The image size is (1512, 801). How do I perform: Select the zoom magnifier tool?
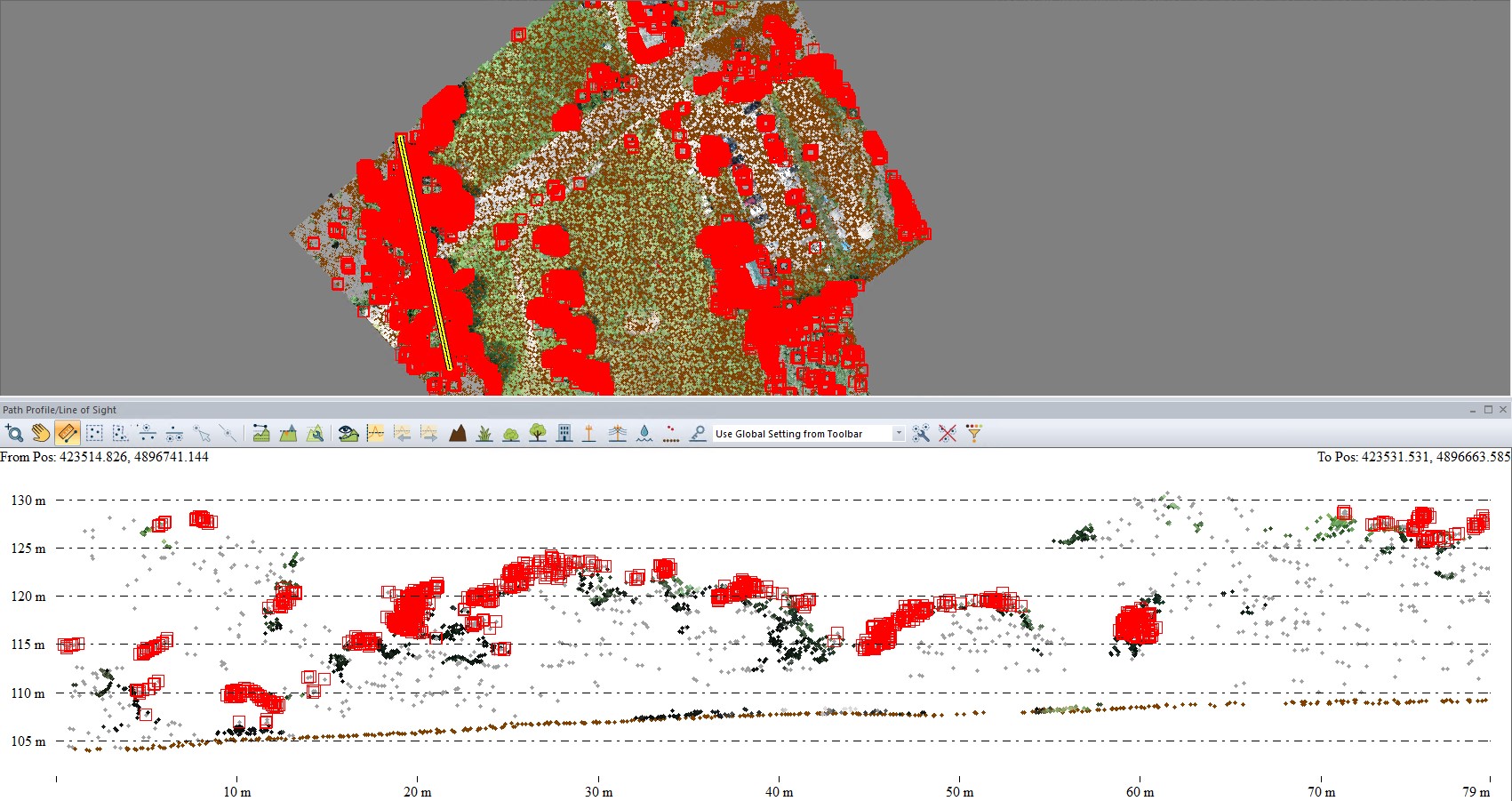(14, 433)
